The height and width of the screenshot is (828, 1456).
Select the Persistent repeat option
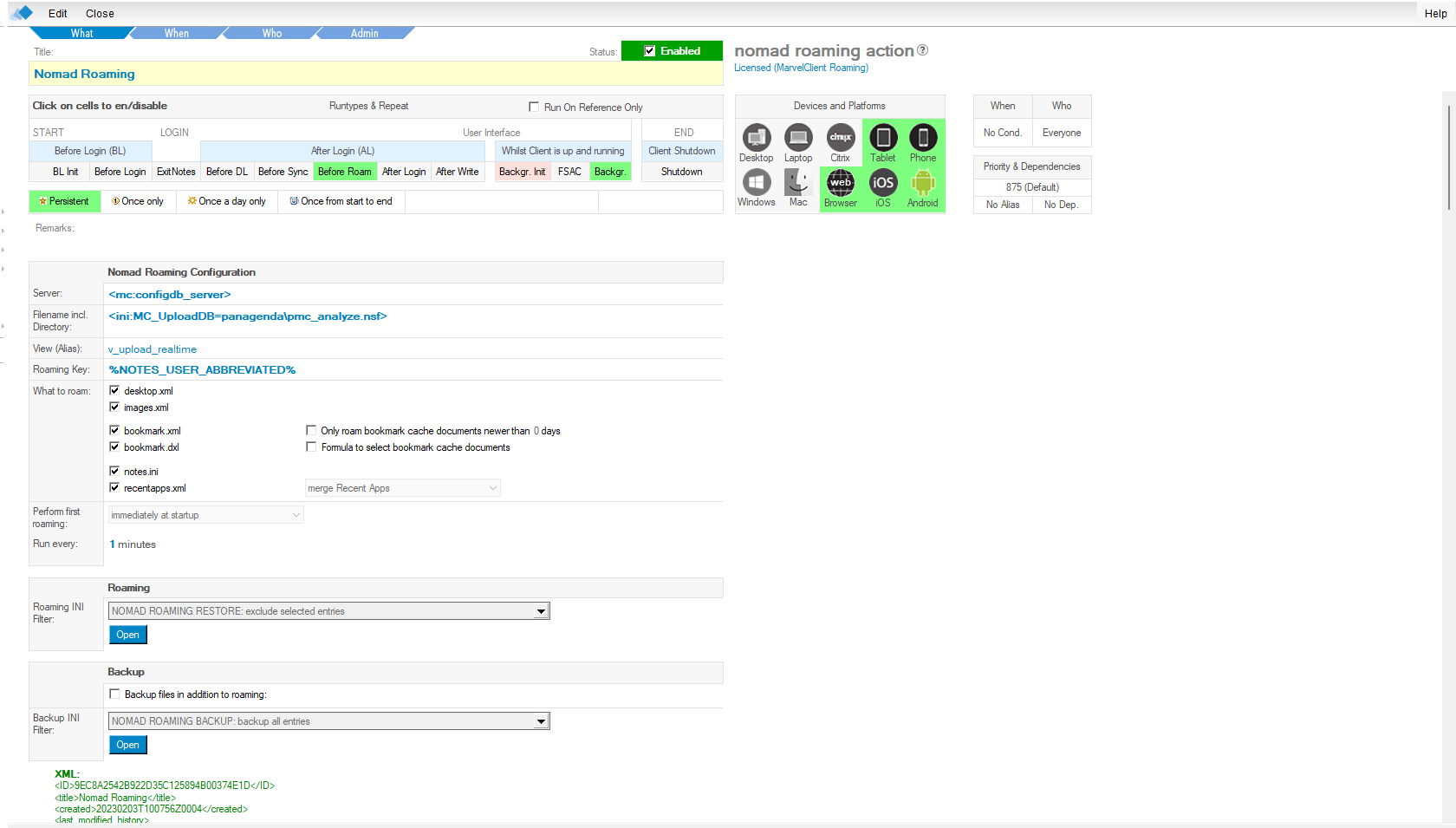tap(65, 201)
